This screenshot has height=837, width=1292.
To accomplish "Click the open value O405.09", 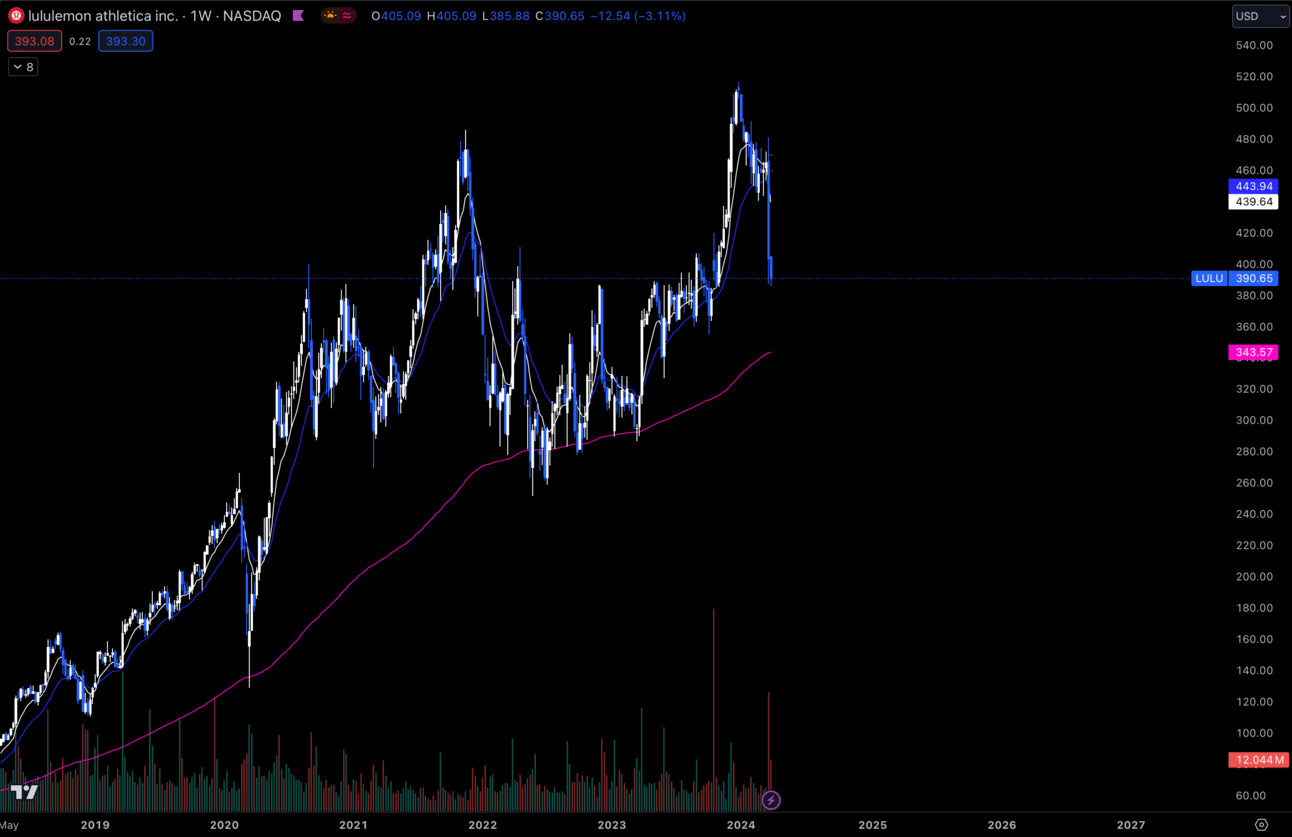I will click(x=396, y=16).
